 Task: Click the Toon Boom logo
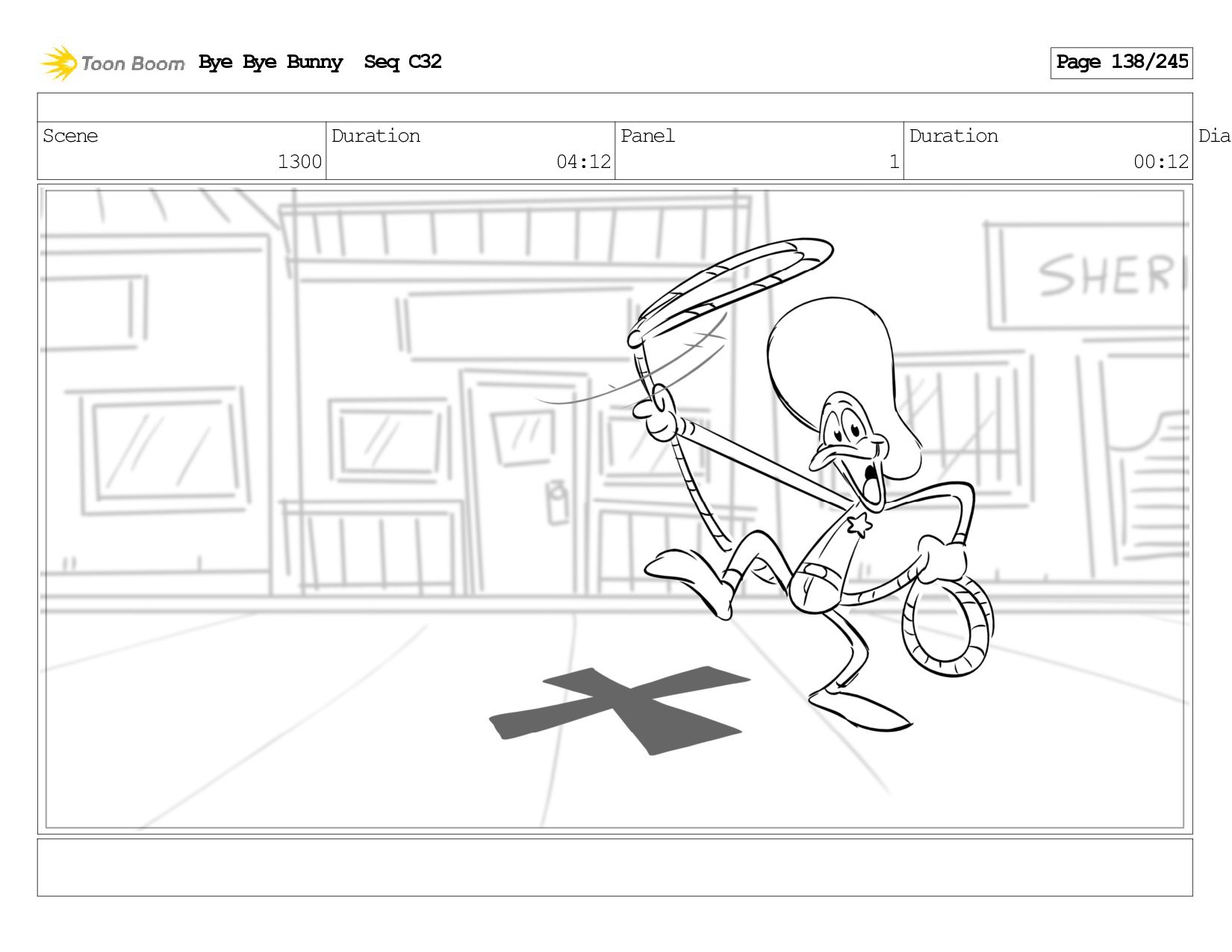click(x=112, y=63)
